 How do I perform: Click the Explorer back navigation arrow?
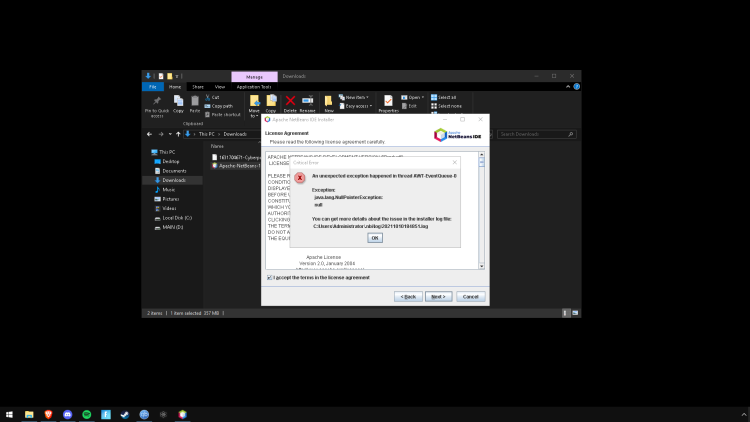tap(149, 134)
